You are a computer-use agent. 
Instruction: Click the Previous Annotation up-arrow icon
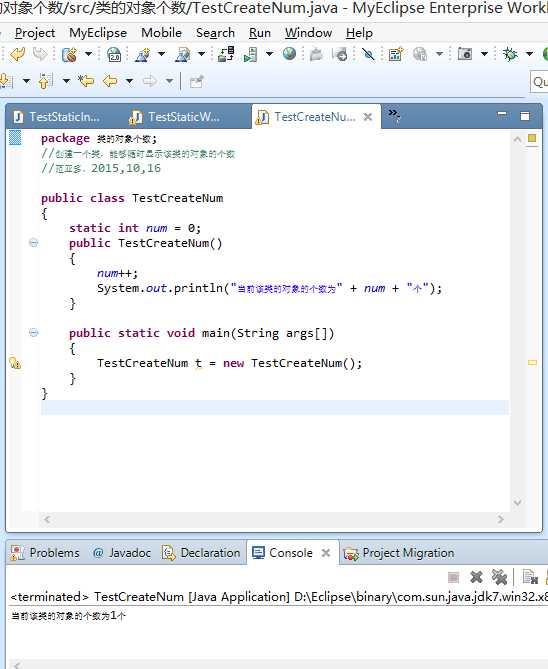point(45,81)
